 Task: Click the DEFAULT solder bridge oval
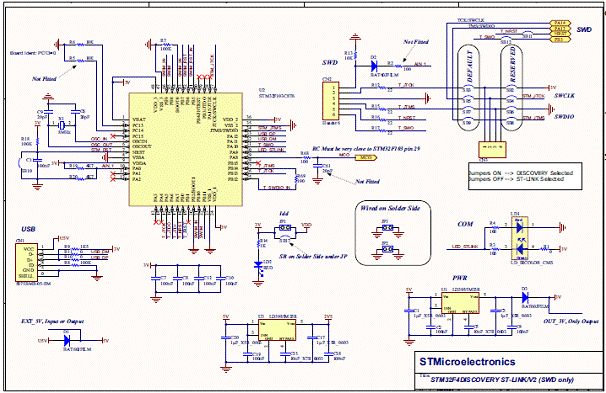[468, 88]
